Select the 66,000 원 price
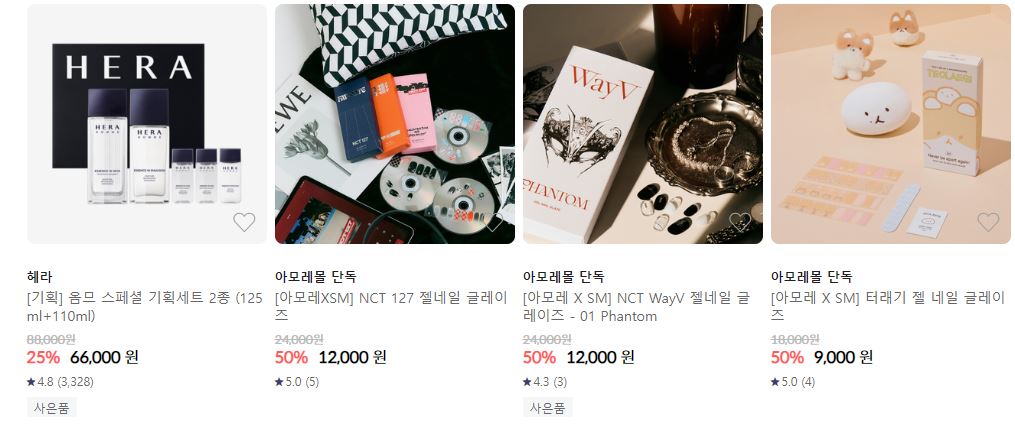 (104, 357)
